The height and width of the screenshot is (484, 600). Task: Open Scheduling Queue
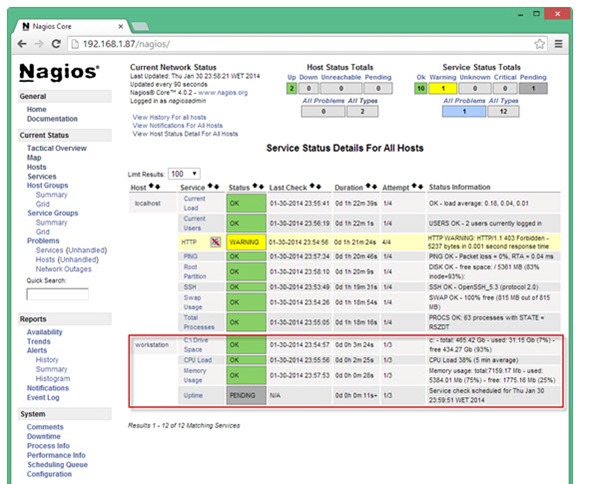coord(57,464)
